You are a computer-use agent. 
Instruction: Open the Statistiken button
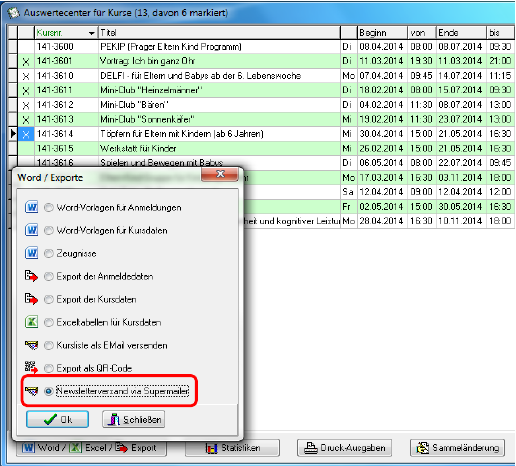(x=232, y=448)
